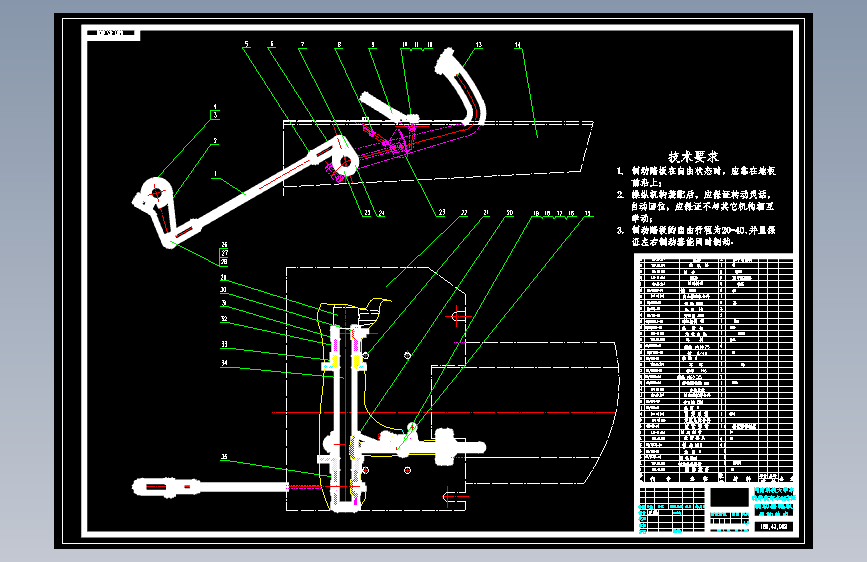867x562 pixels.
Task: Click part callout number 23
Action: [x=442, y=212]
